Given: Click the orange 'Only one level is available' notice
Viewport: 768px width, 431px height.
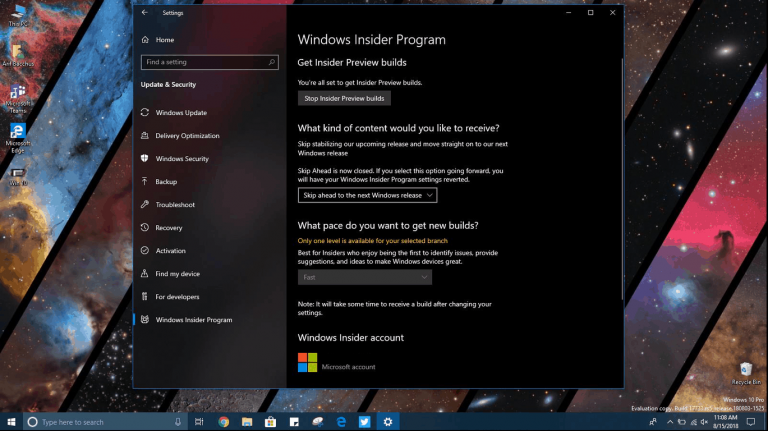Looking at the screenshot, I should click(x=372, y=241).
